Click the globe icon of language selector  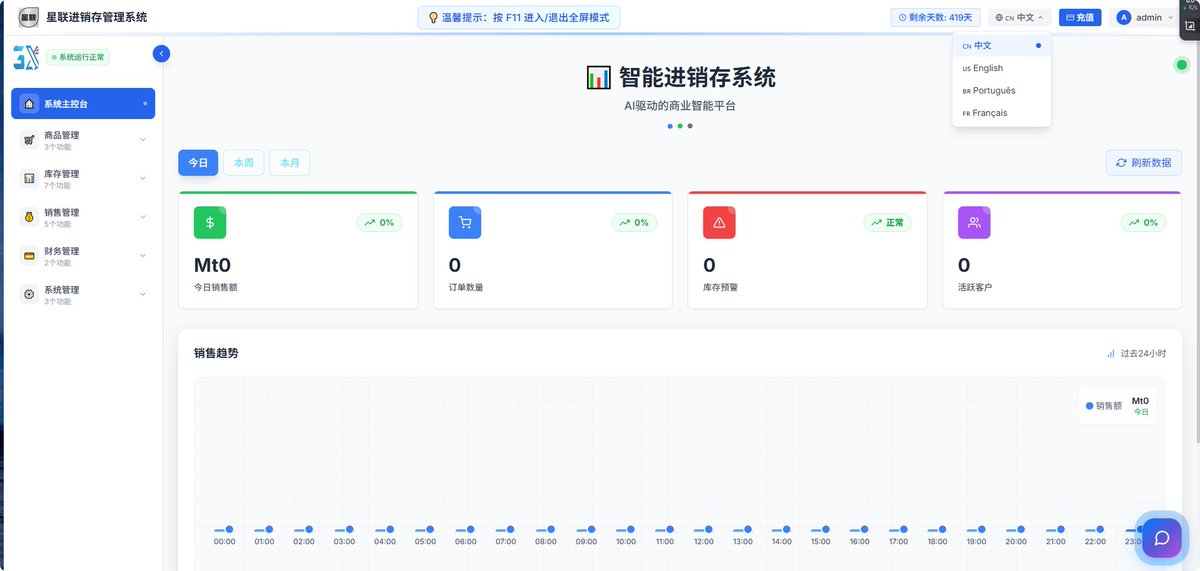click(999, 17)
